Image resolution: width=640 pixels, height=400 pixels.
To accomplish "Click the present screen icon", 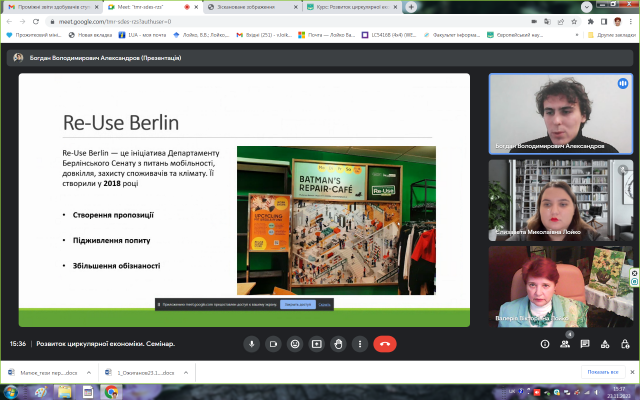I will [x=317, y=343].
